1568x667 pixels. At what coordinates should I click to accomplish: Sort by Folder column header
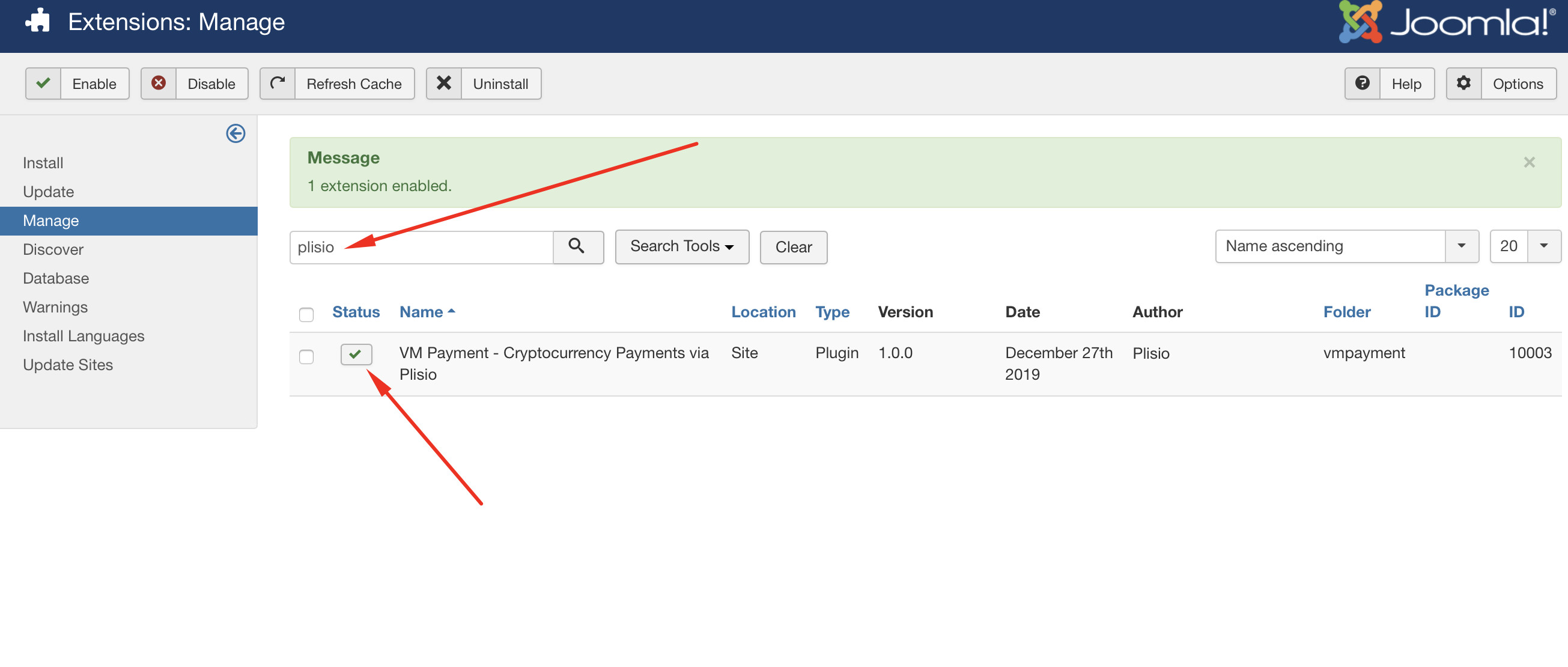[x=1346, y=312]
